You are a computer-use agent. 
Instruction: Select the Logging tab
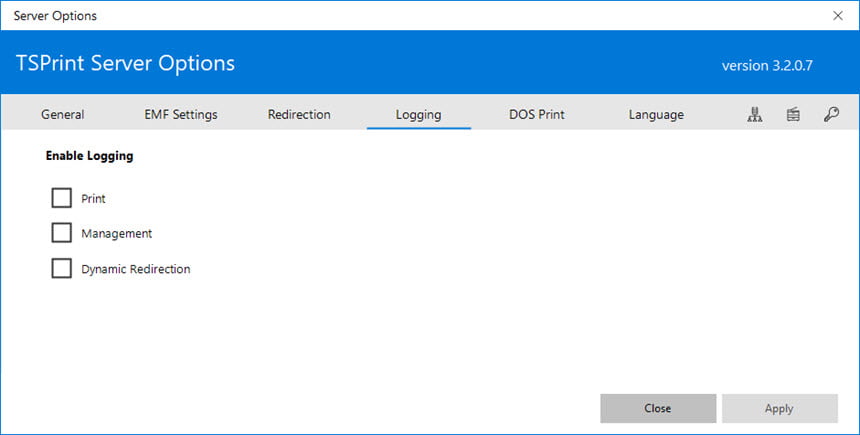pyautogui.click(x=418, y=114)
